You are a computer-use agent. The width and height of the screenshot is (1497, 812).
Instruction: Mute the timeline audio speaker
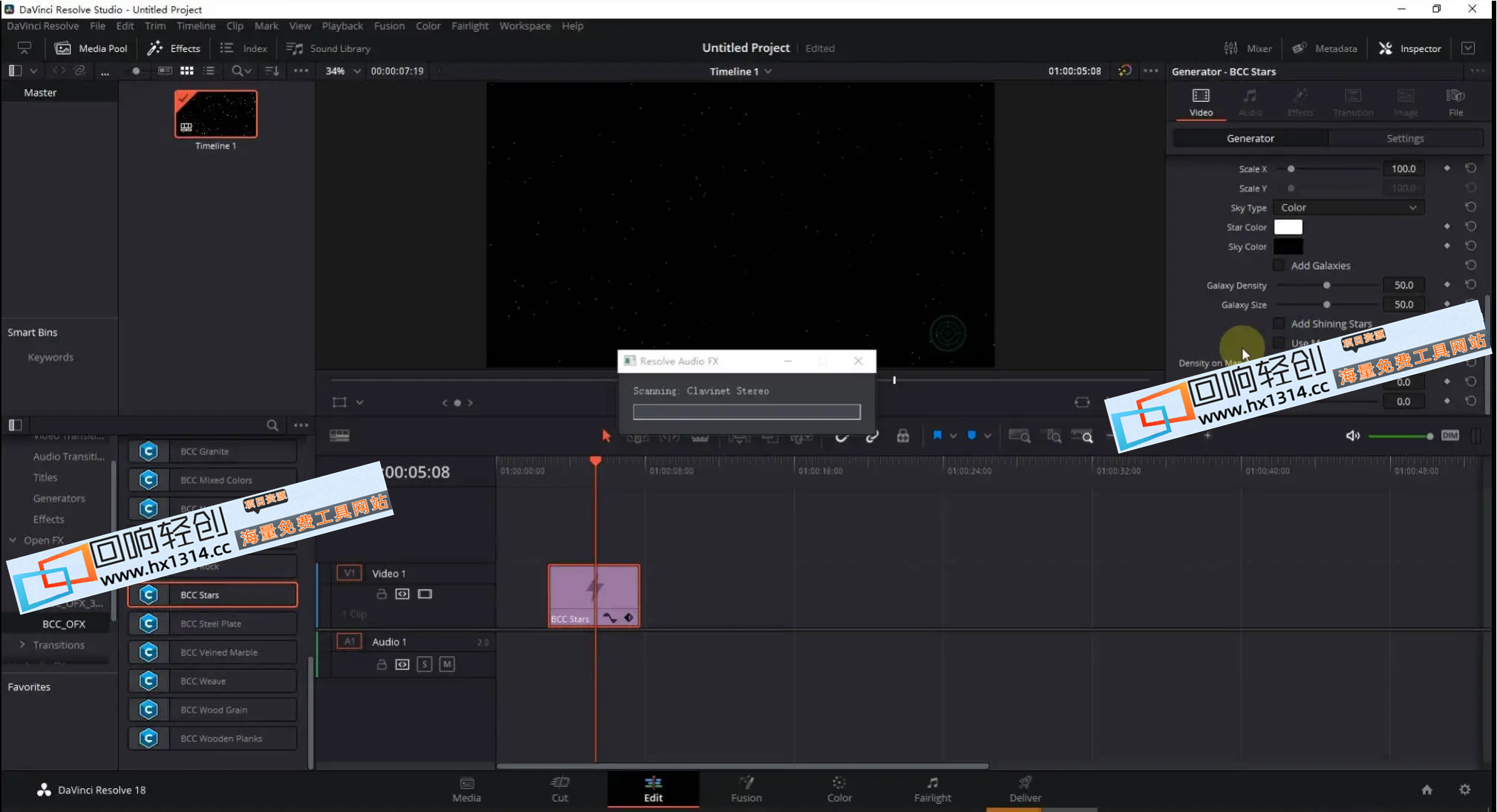click(1353, 436)
